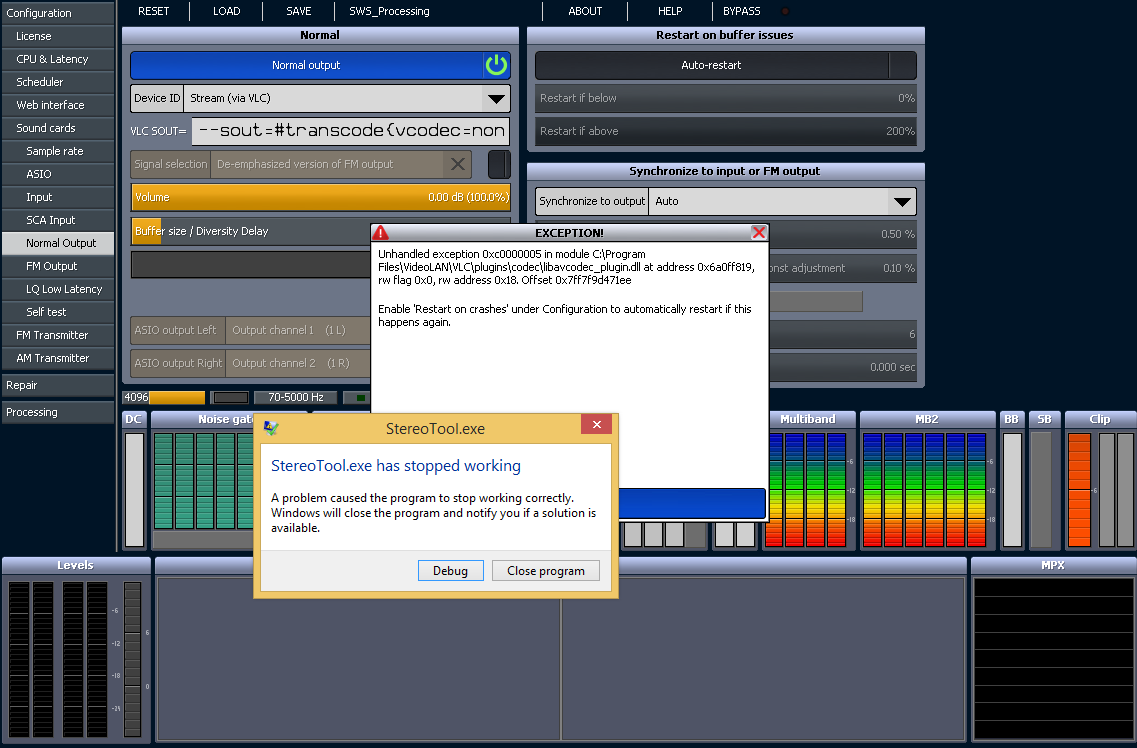Toggle the BYPASS button
This screenshot has width=1137, height=748.
click(x=742, y=12)
